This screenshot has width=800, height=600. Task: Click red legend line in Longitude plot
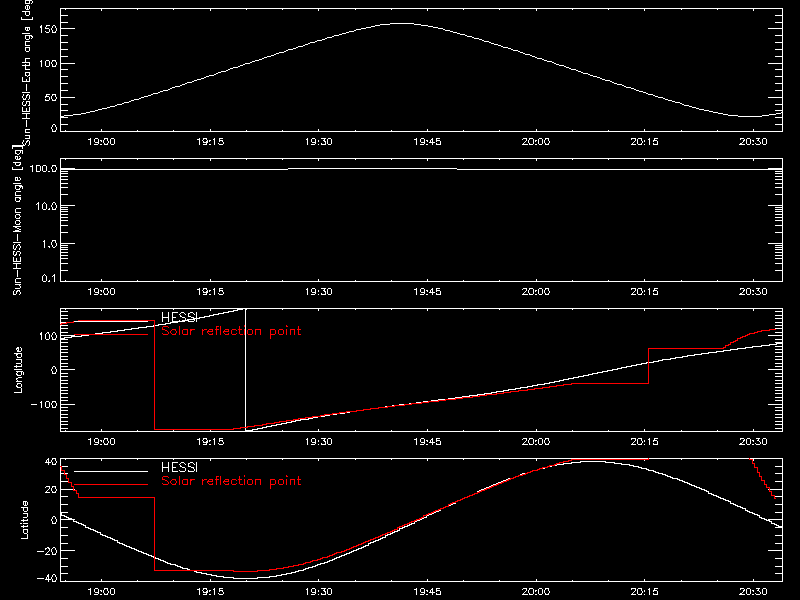[x=111, y=335]
